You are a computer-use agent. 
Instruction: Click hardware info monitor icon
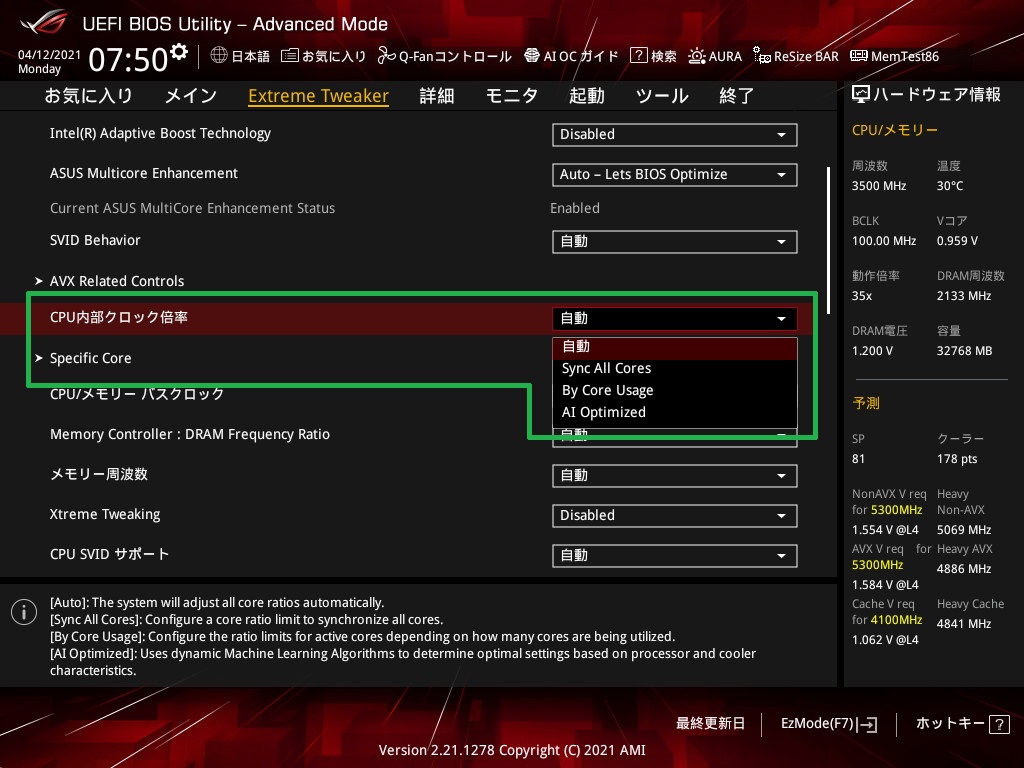[861, 95]
